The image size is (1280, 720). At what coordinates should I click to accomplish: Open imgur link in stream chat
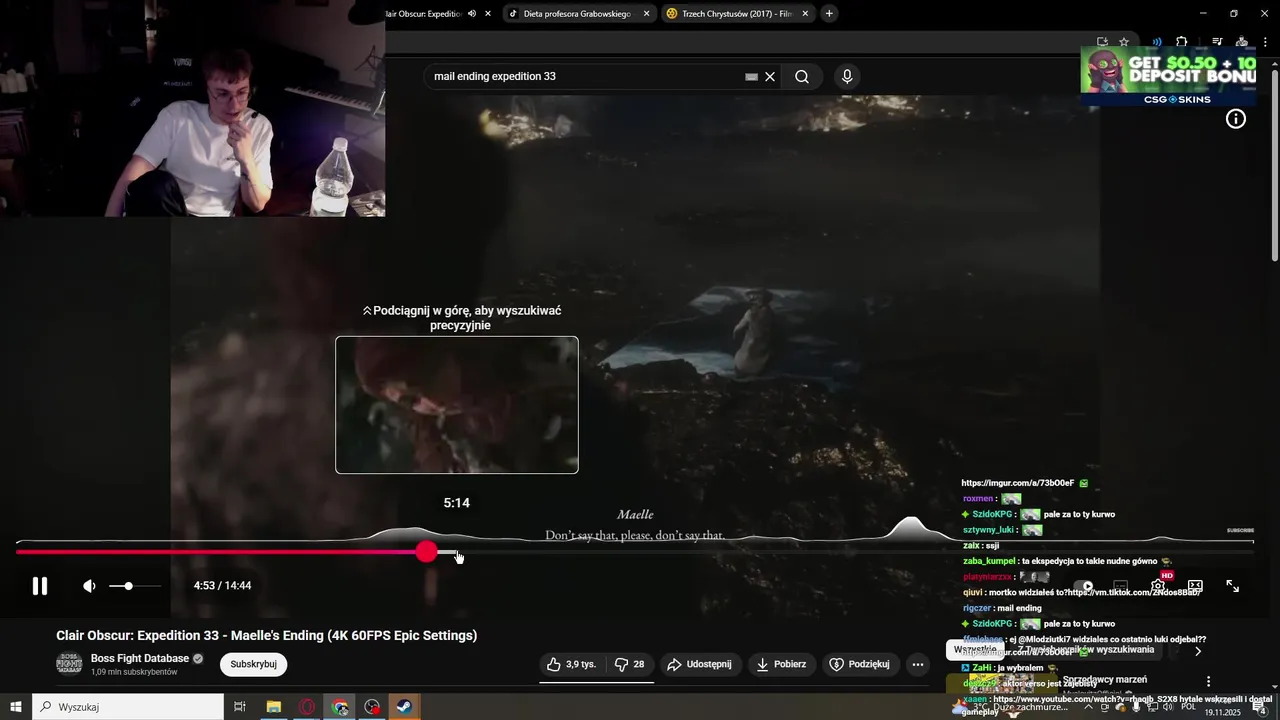[1018, 483]
